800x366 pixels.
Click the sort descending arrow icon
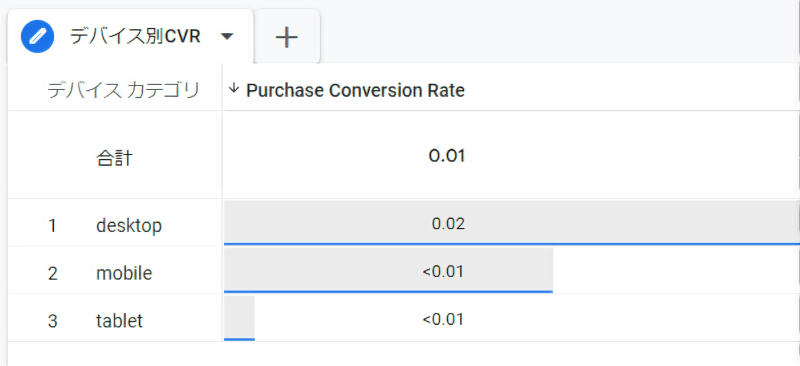(x=234, y=89)
